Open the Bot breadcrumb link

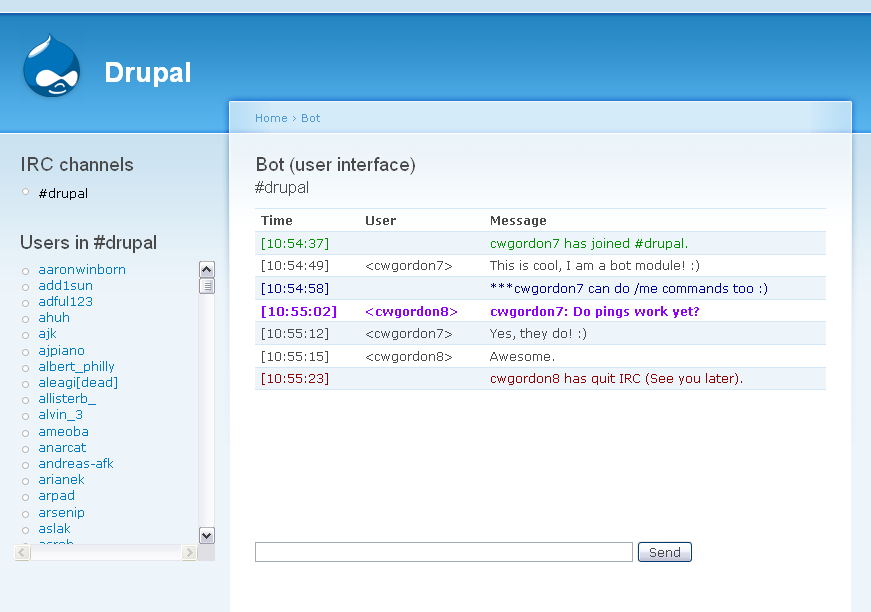click(x=310, y=118)
